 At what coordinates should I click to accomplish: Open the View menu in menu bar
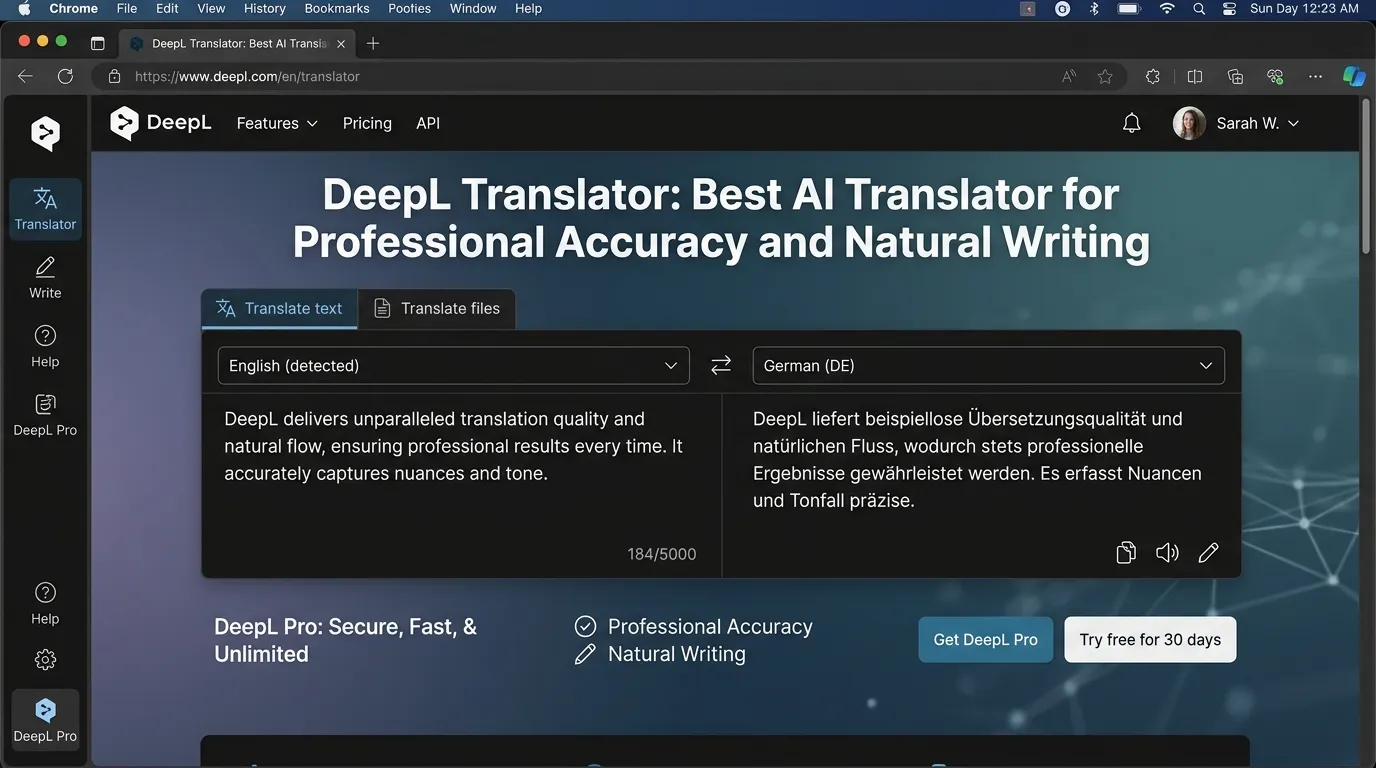pos(211,9)
